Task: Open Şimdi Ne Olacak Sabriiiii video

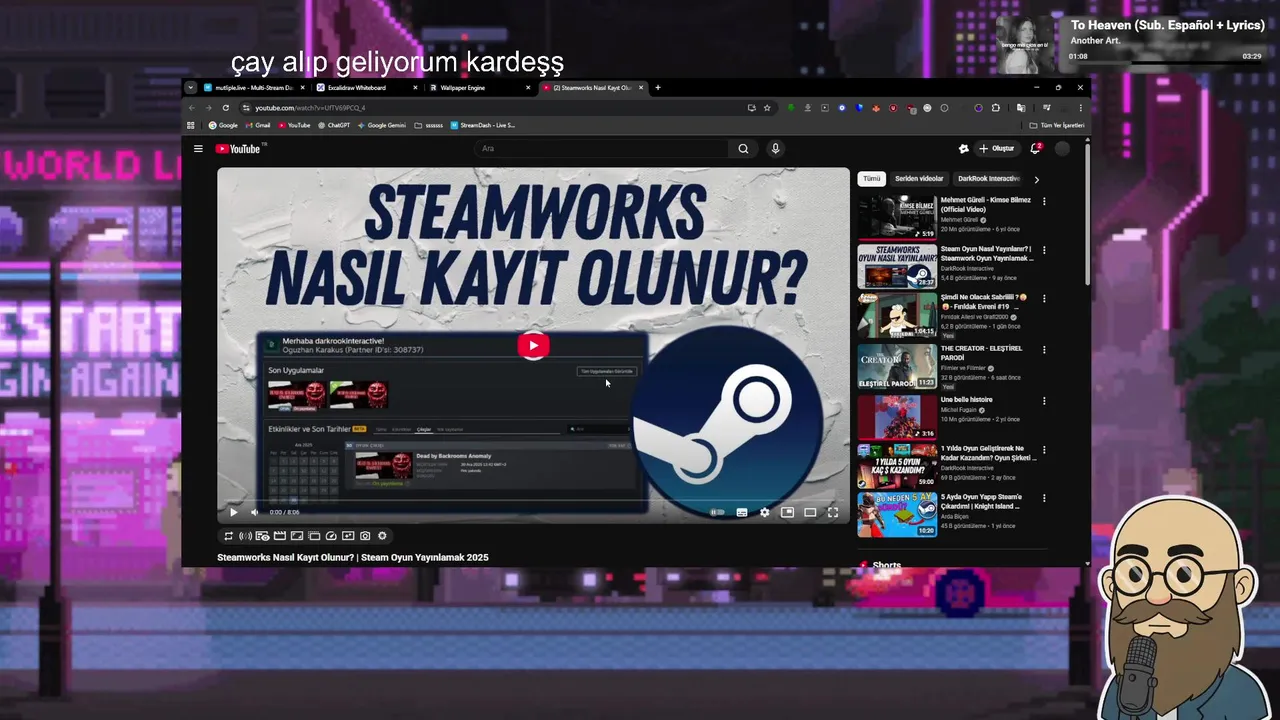Action: tap(897, 317)
